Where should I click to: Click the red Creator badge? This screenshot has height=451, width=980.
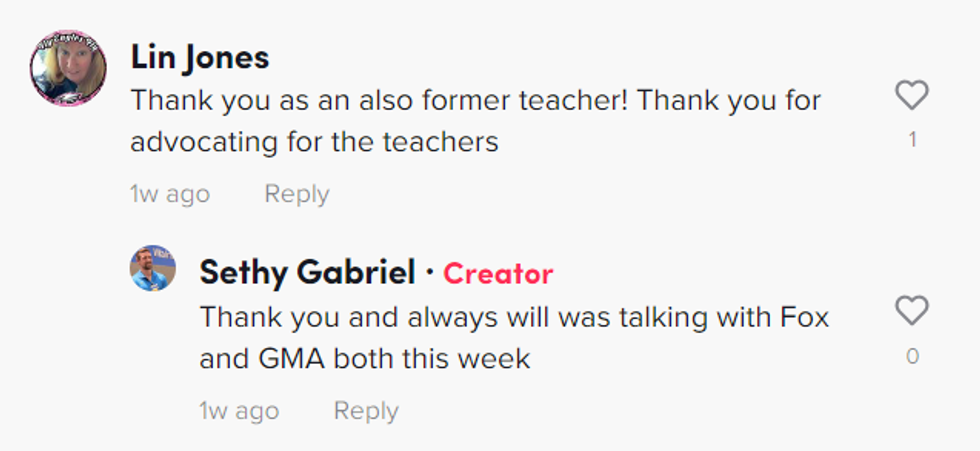[498, 273]
